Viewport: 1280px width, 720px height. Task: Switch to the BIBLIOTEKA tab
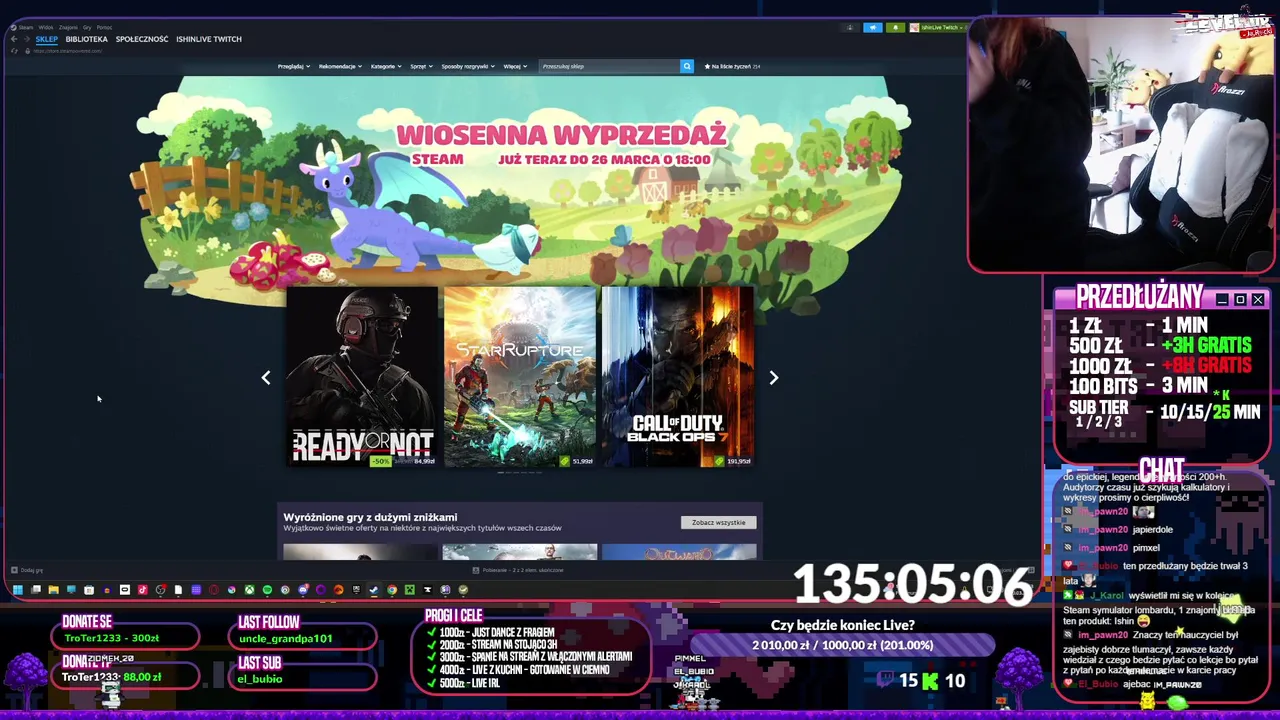click(86, 39)
